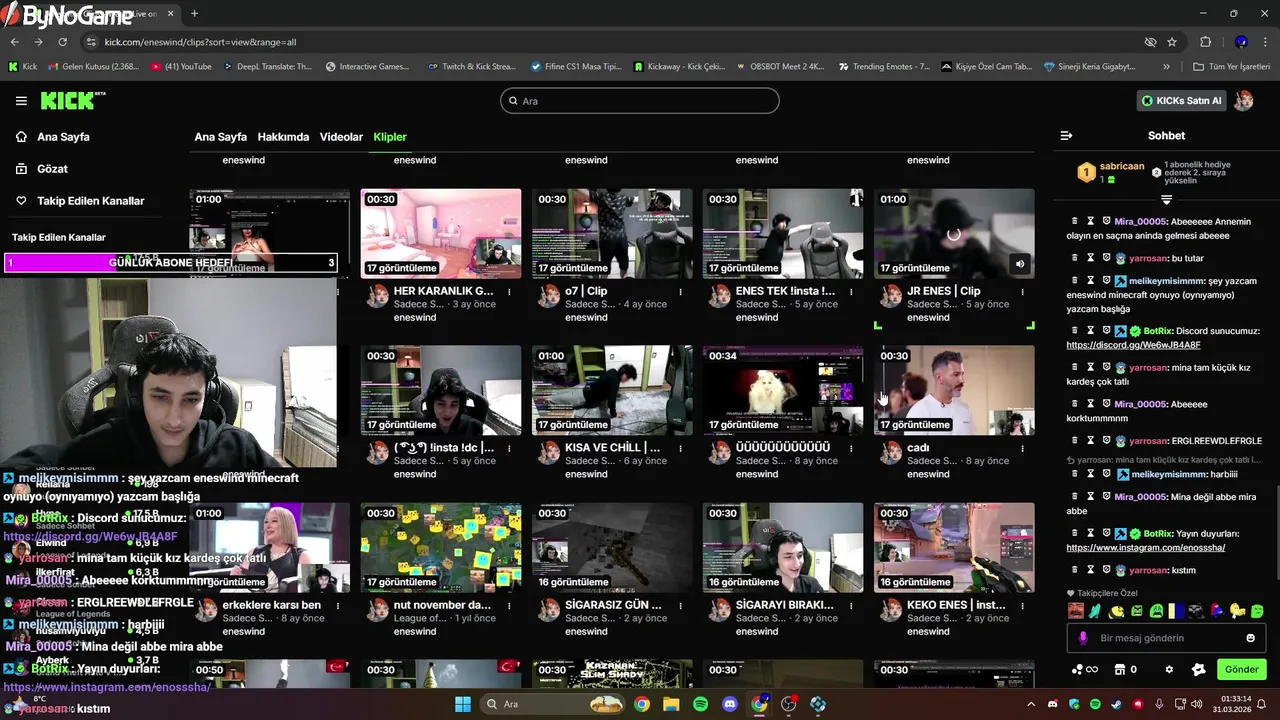Open the user profile avatar in Kick header

click(1244, 101)
